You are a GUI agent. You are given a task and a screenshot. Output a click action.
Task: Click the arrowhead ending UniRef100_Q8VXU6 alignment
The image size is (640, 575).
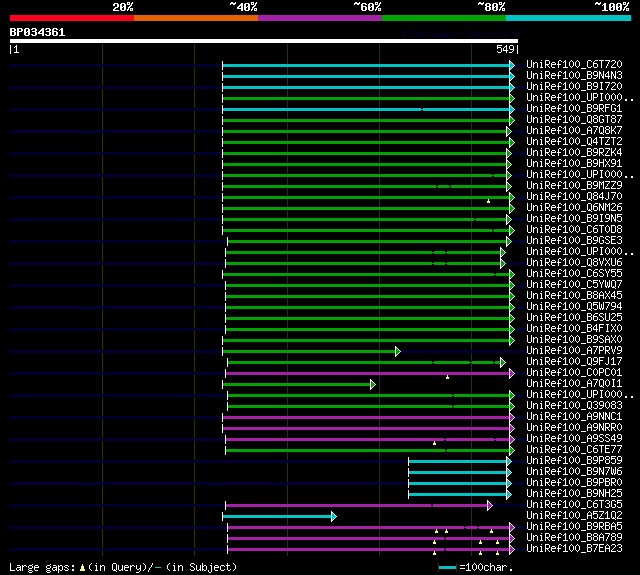(x=502, y=264)
